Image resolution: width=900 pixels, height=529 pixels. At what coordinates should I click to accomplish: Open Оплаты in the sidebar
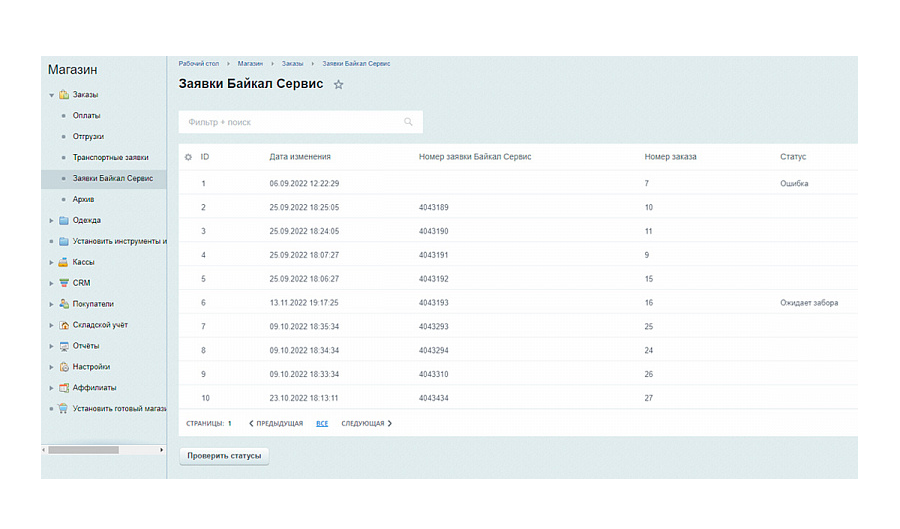tap(86, 115)
